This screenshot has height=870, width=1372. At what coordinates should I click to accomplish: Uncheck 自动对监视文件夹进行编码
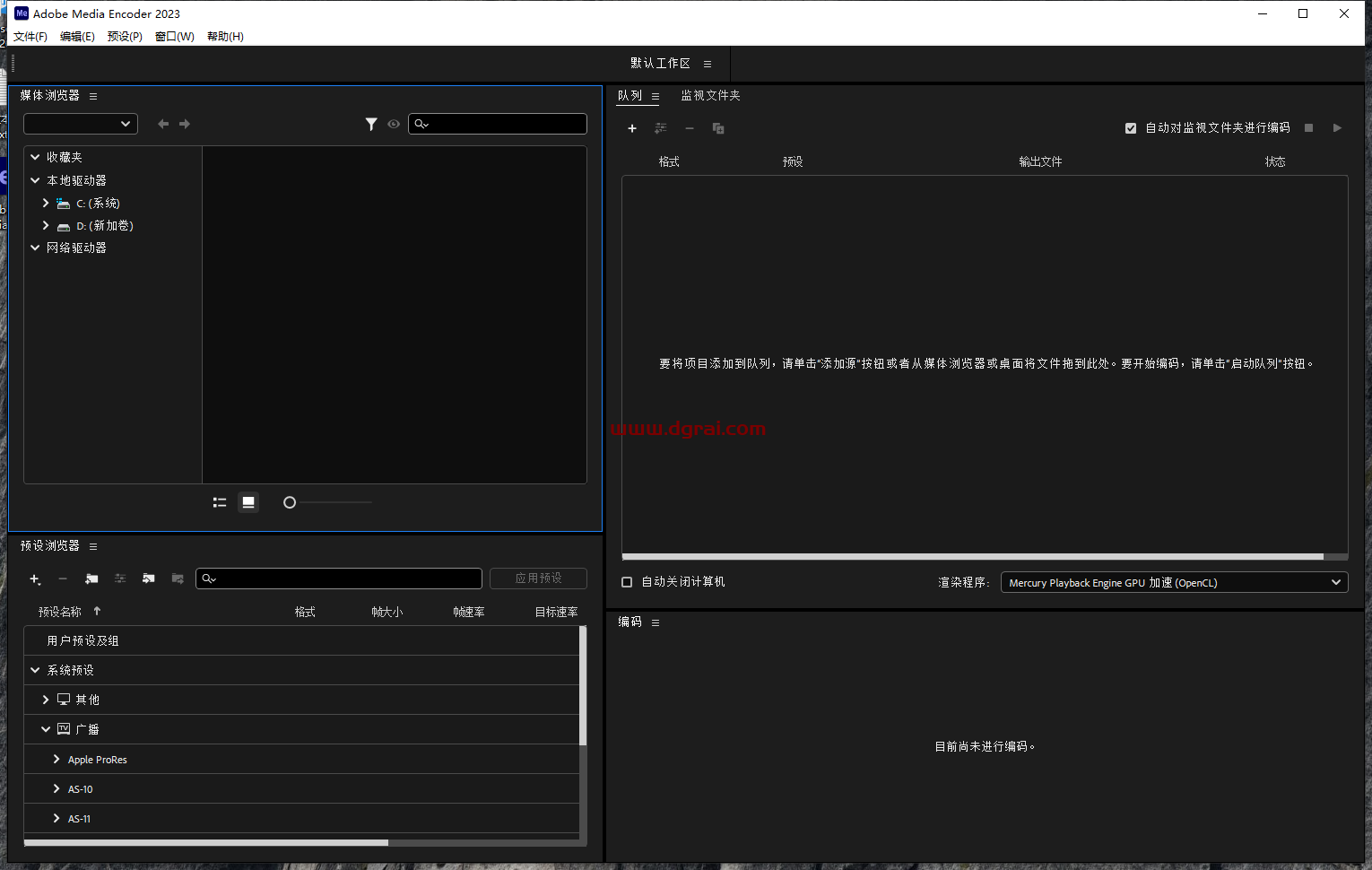1131,128
